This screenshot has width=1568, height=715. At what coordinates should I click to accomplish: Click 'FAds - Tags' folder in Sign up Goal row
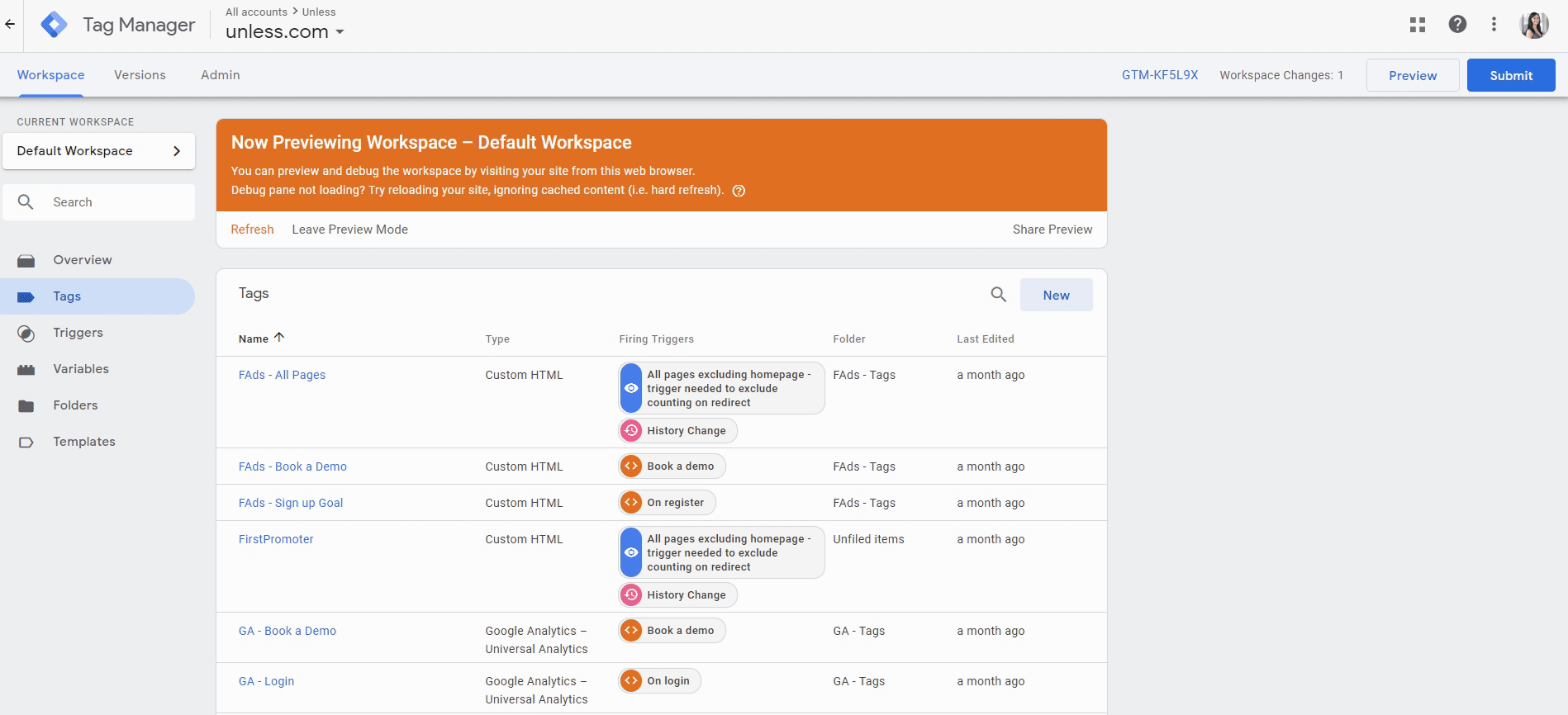pyautogui.click(x=864, y=503)
